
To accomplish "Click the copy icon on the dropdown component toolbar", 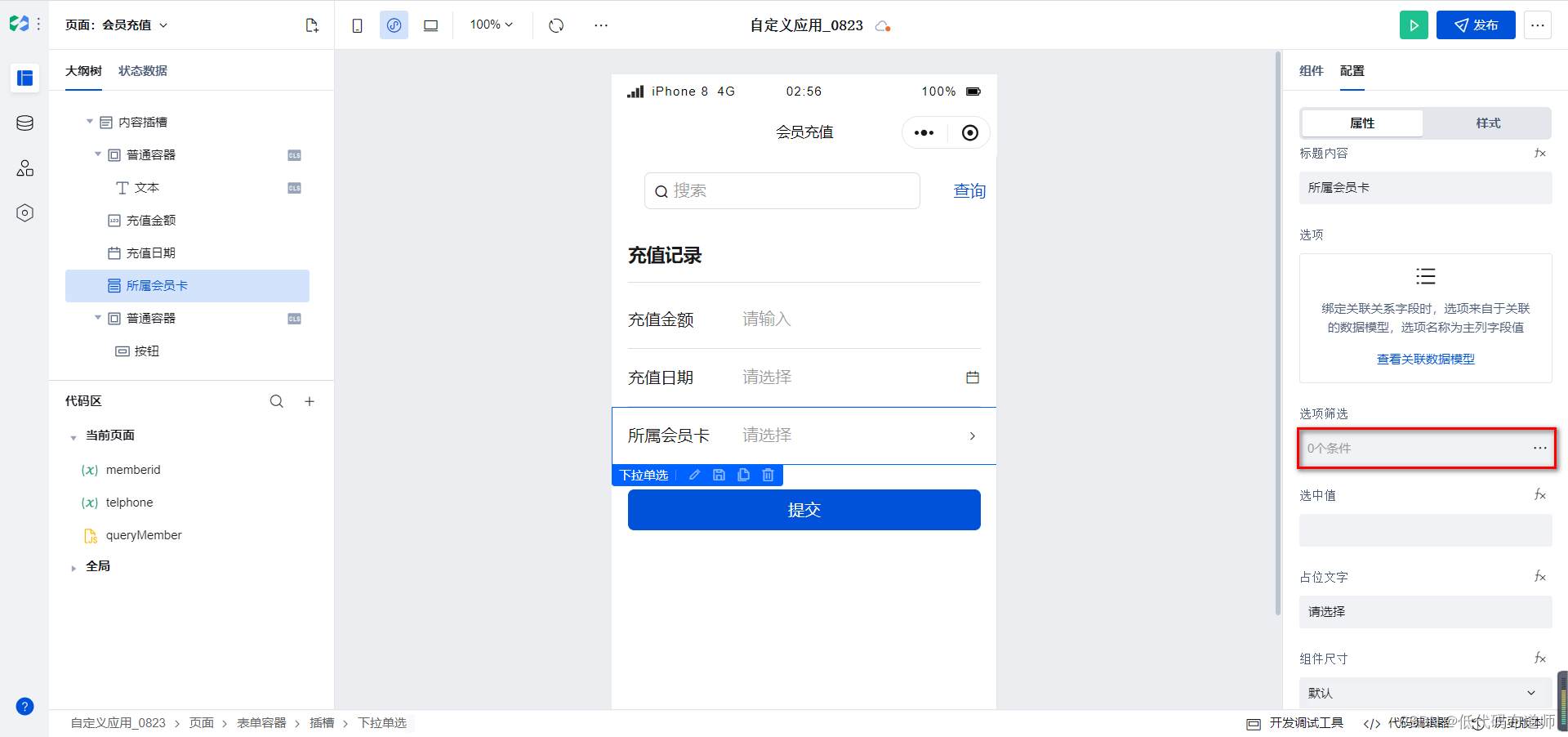I will pyautogui.click(x=743, y=475).
